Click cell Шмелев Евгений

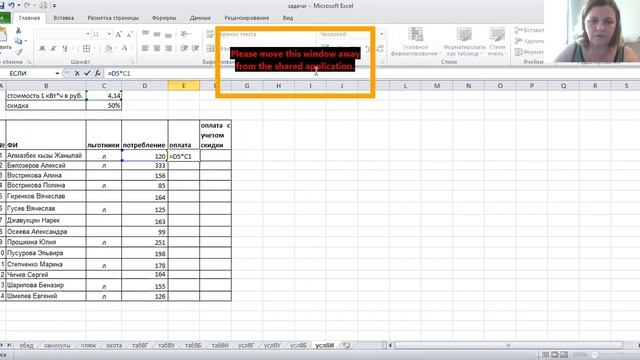pyautogui.click(x=46, y=296)
